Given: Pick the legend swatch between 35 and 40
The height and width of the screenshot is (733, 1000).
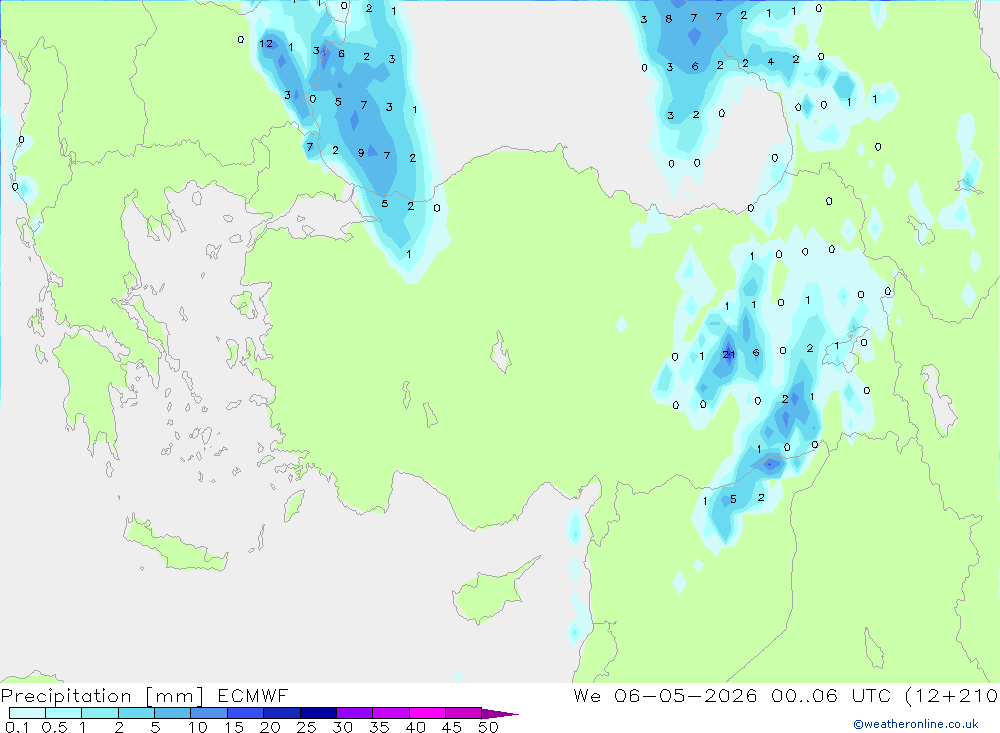Looking at the screenshot, I should (x=391, y=713).
